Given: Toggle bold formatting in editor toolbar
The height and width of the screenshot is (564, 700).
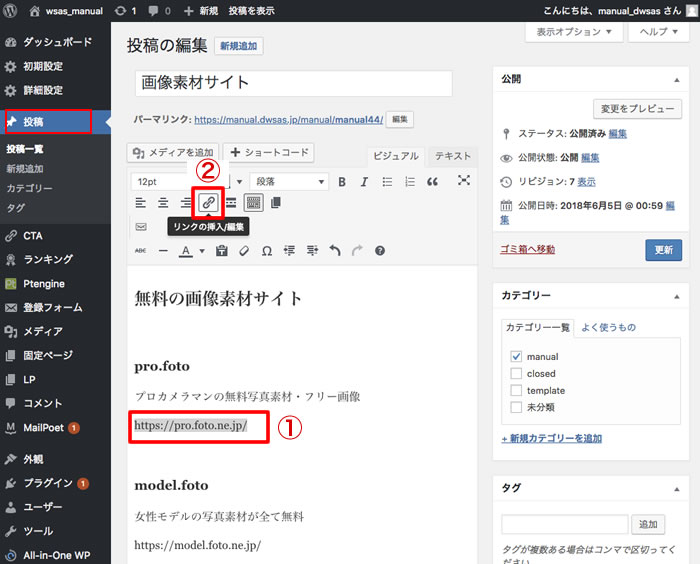Looking at the screenshot, I should [x=342, y=182].
